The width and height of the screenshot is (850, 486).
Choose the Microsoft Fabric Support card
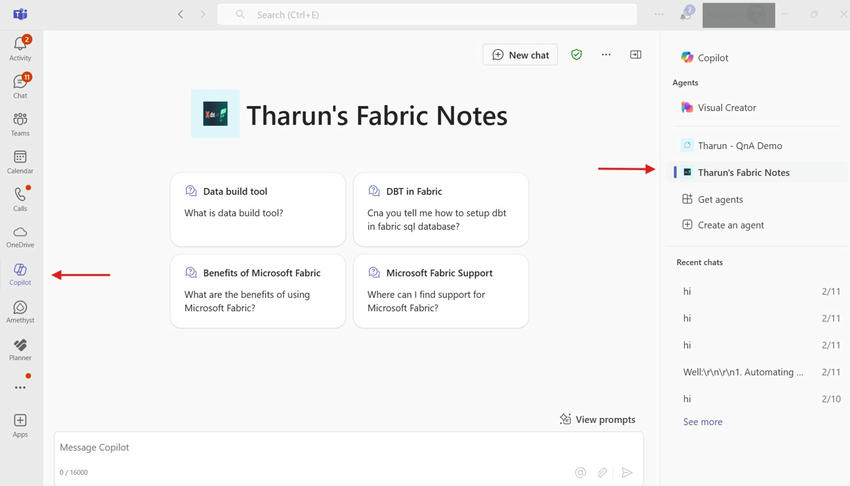(x=441, y=291)
